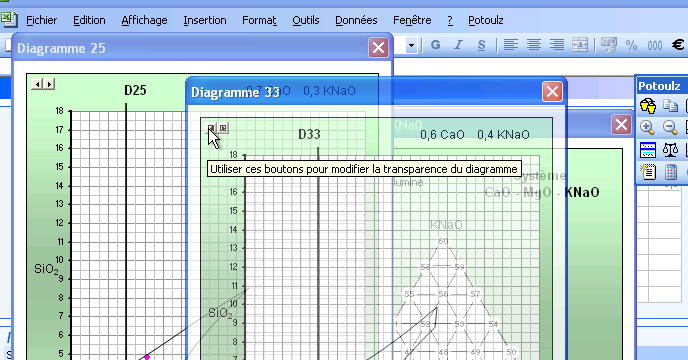Open the Données menu
688x360 pixels.
point(356,20)
